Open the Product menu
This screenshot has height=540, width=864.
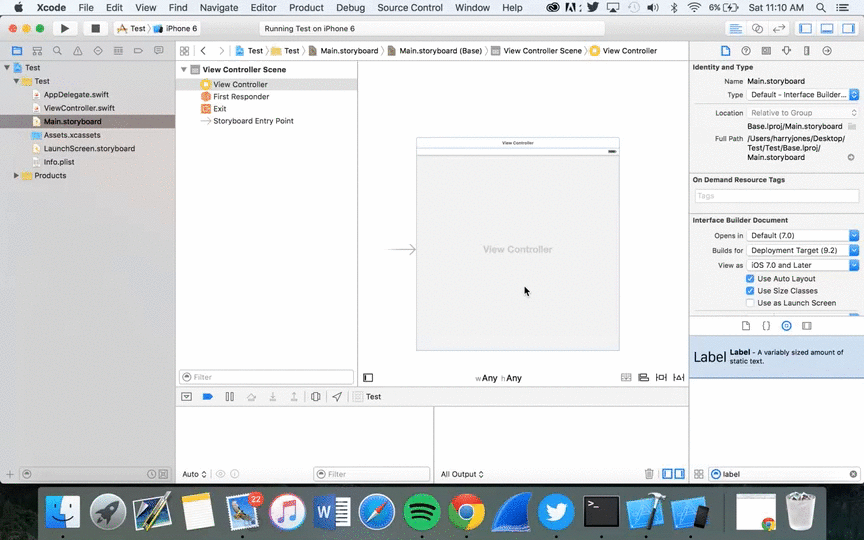click(306, 8)
